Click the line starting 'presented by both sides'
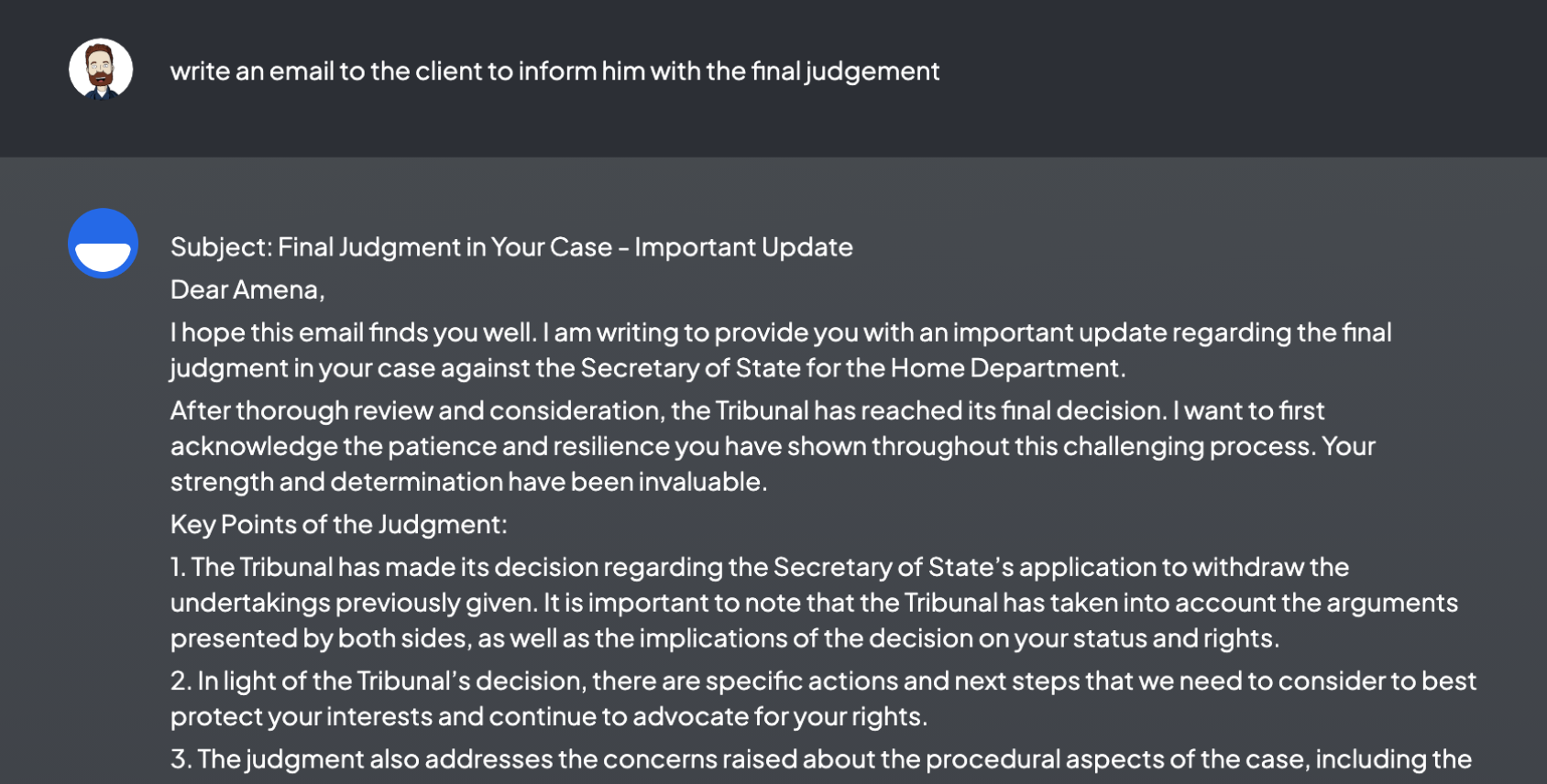1547x784 pixels. (724, 638)
